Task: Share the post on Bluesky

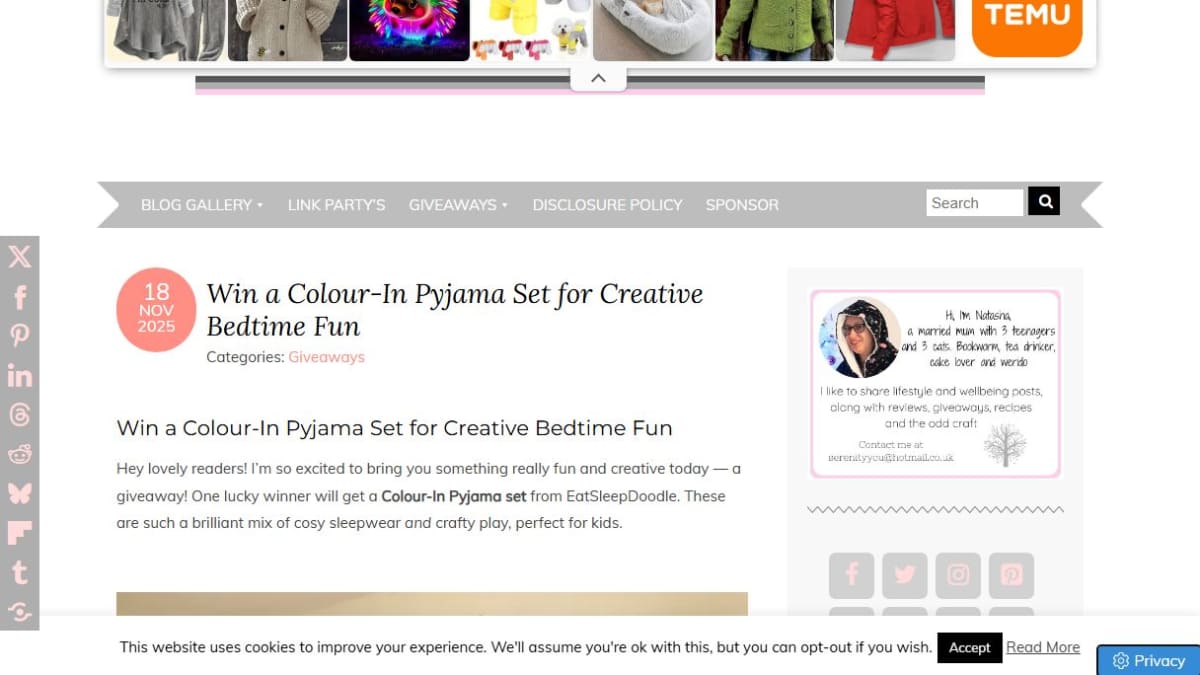Action: [x=19, y=493]
